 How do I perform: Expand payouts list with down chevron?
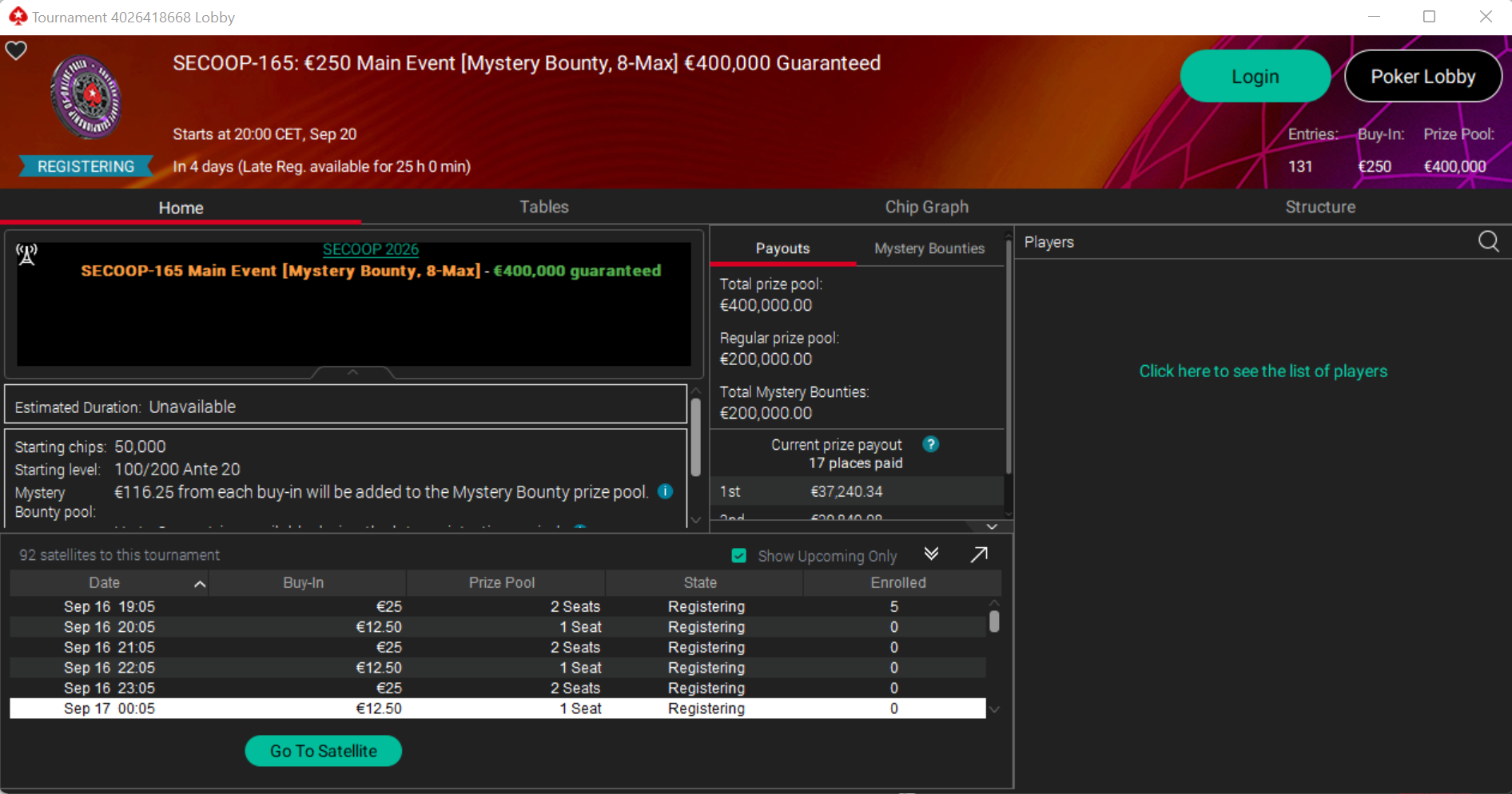(992, 526)
